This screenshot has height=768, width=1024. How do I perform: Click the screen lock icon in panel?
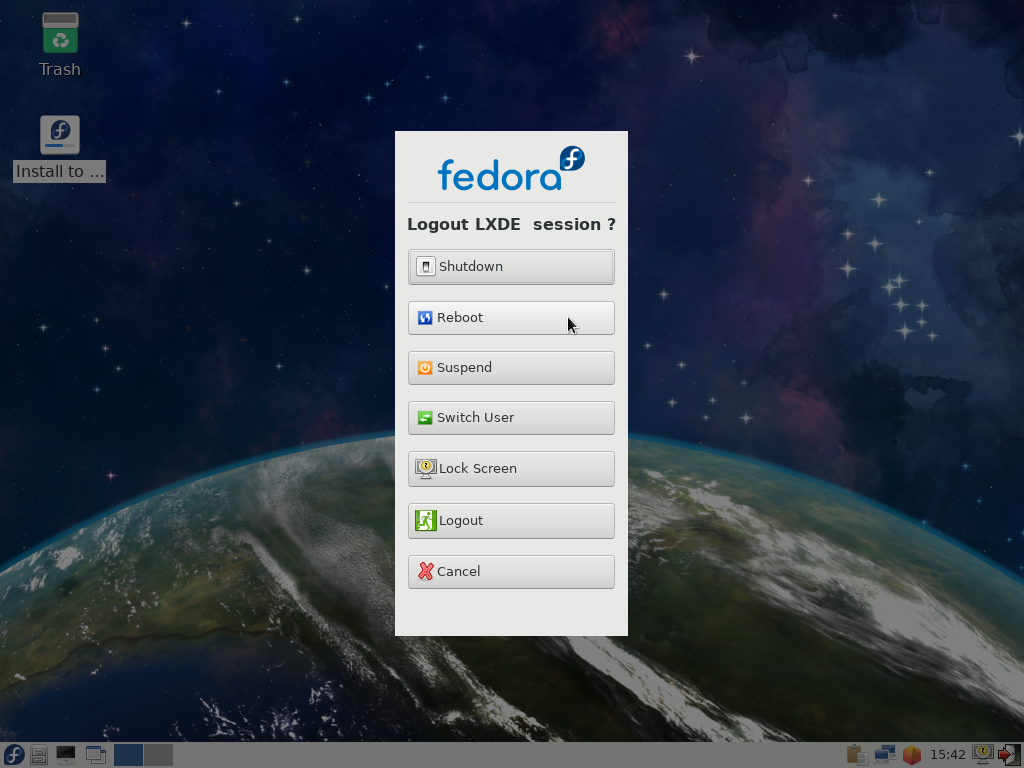tap(982, 754)
